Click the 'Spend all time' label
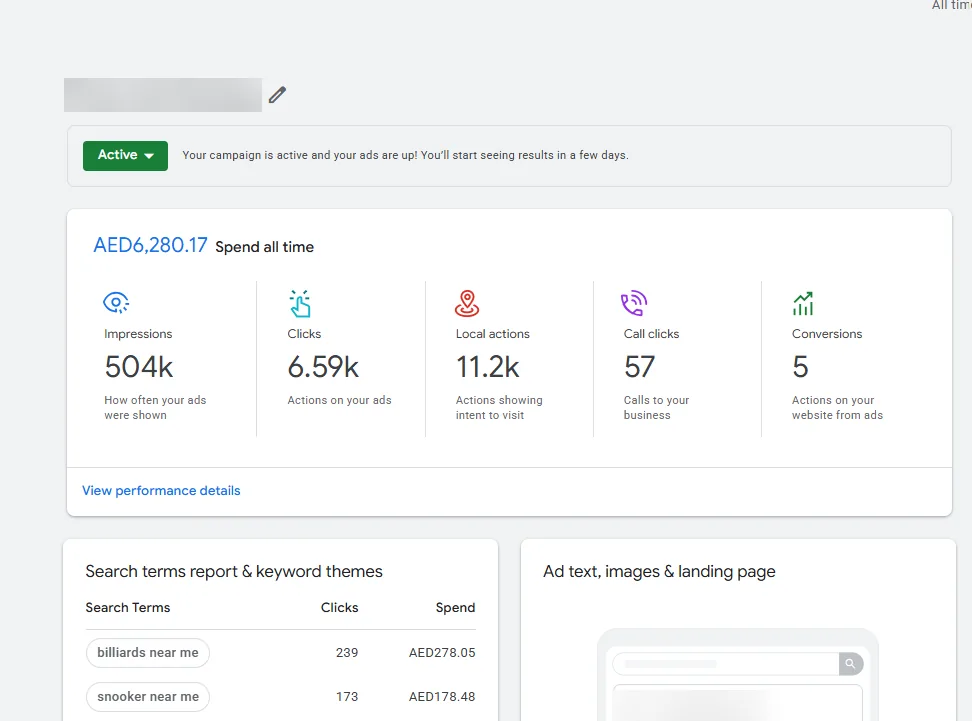Image resolution: width=972 pixels, height=721 pixels. [264, 247]
